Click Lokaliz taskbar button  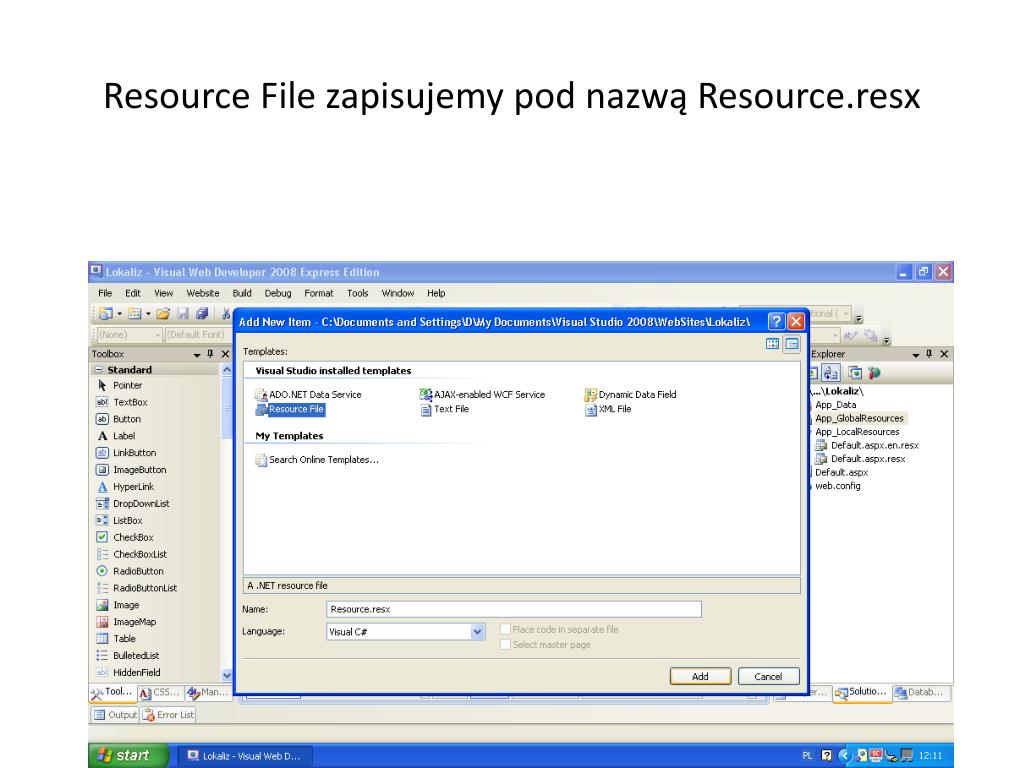coord(244,756)
